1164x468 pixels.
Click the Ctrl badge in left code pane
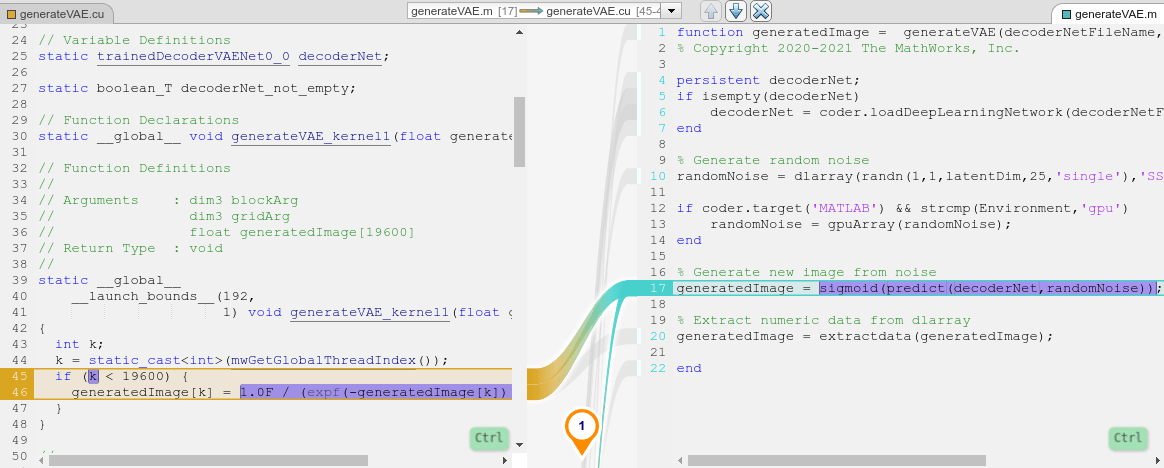click(489, 438)
